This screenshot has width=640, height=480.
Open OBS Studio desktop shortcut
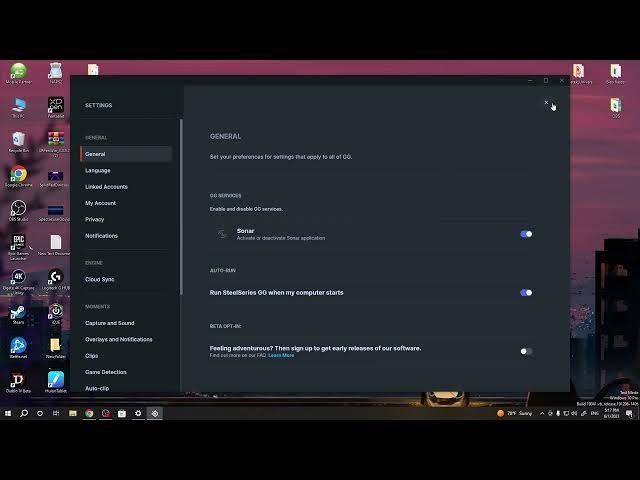[x=18, y=211]
